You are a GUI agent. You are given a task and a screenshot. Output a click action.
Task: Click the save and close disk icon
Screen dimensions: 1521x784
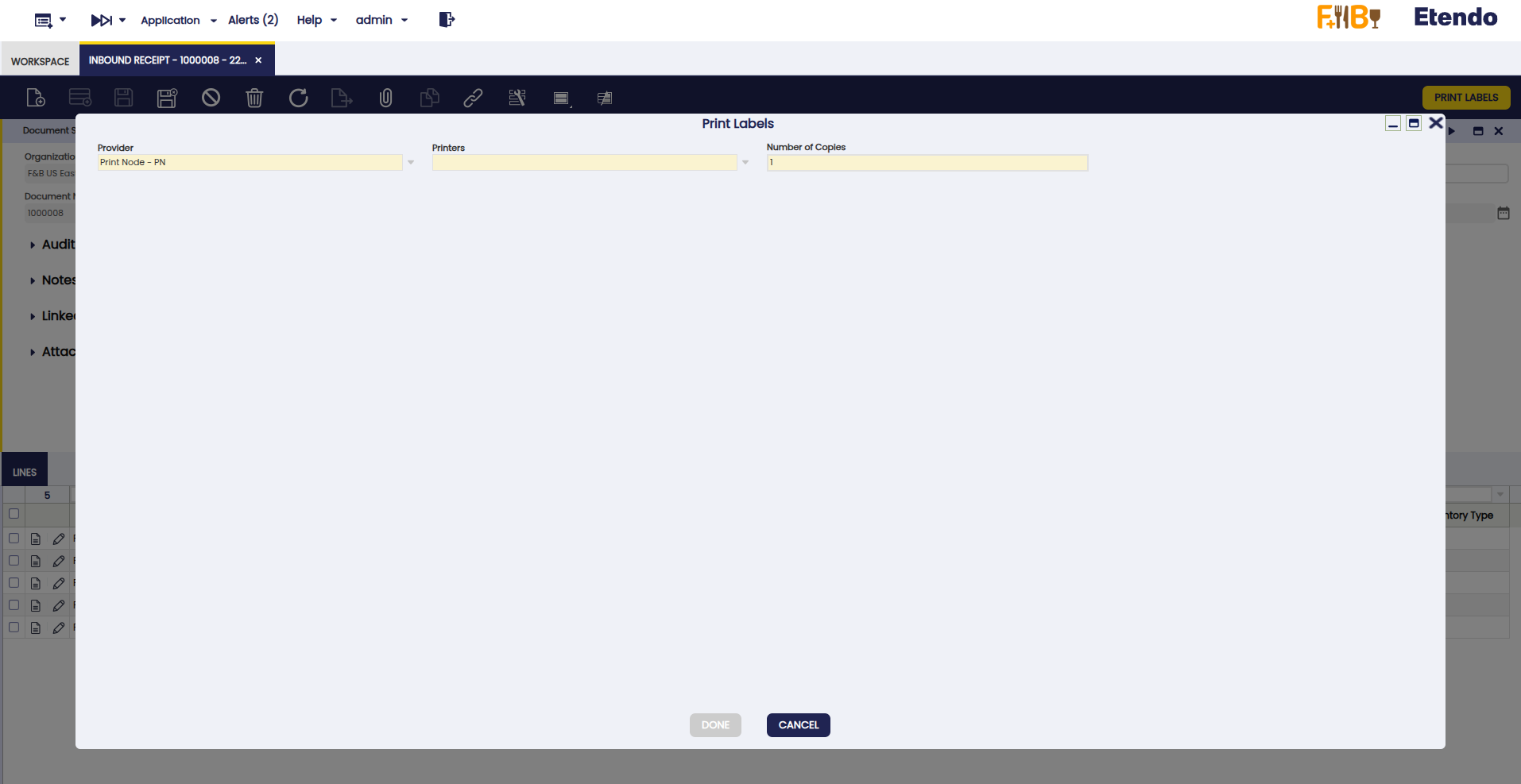[x=167, y=98]
